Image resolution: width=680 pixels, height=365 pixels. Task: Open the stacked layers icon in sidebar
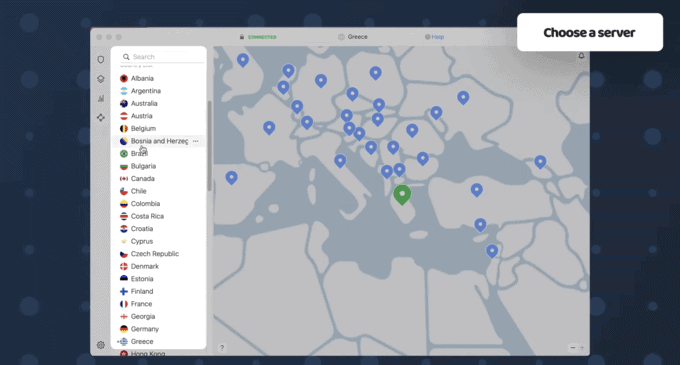coord(101,79)
